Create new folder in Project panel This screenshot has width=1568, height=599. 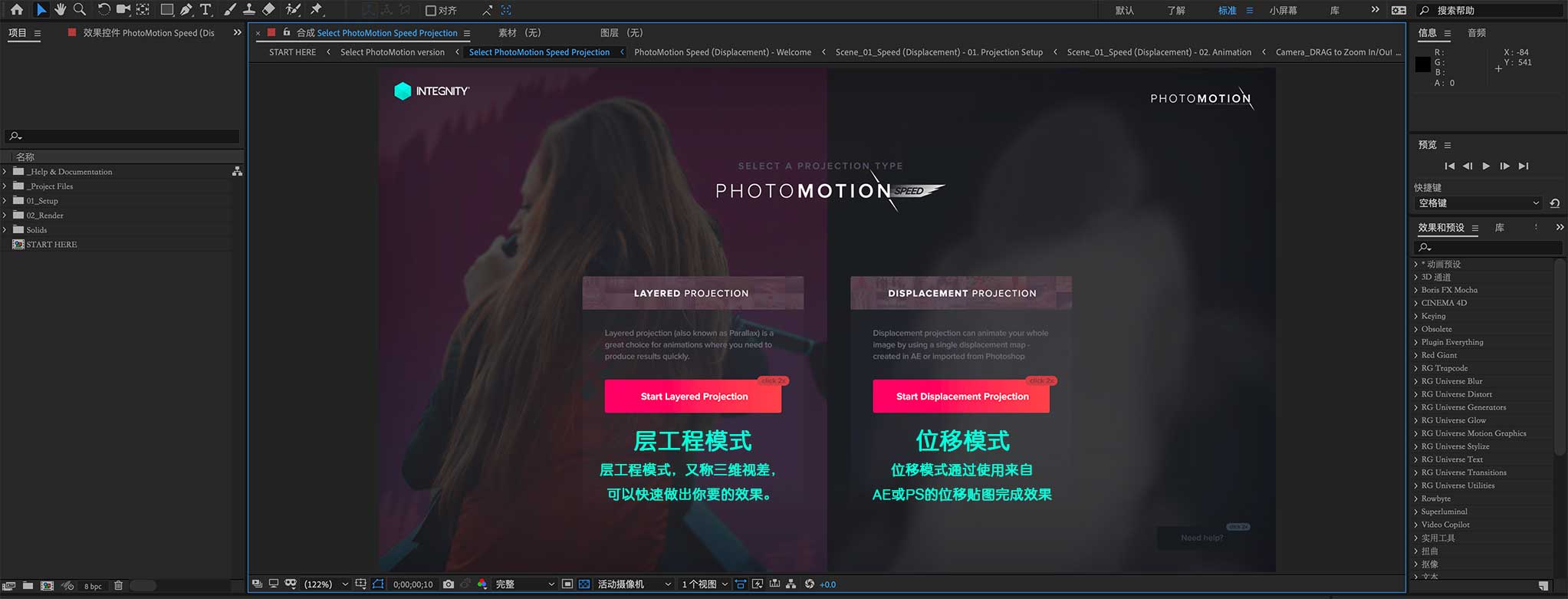click(28, 586)
